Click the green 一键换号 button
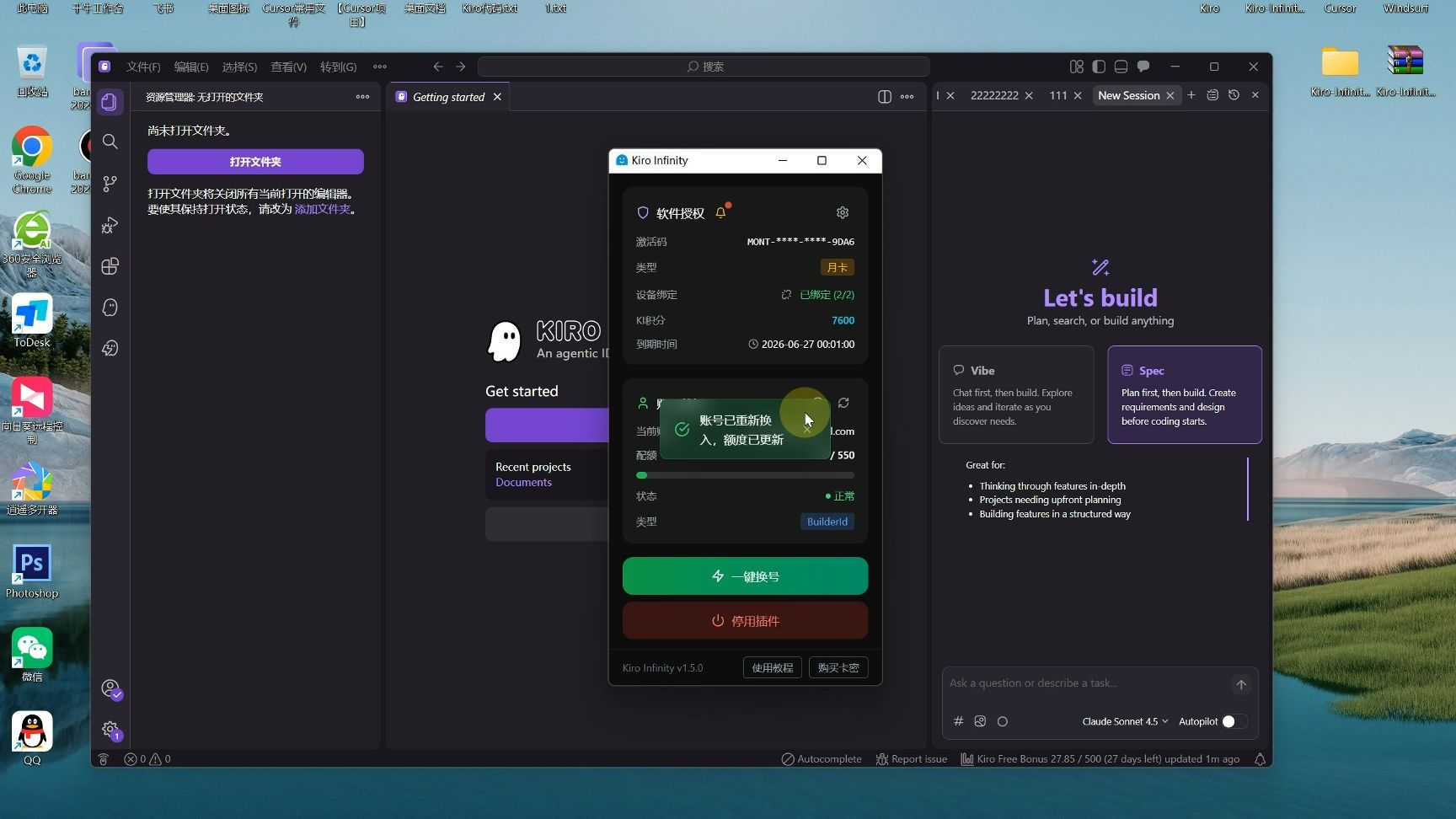 coord(745,576)
